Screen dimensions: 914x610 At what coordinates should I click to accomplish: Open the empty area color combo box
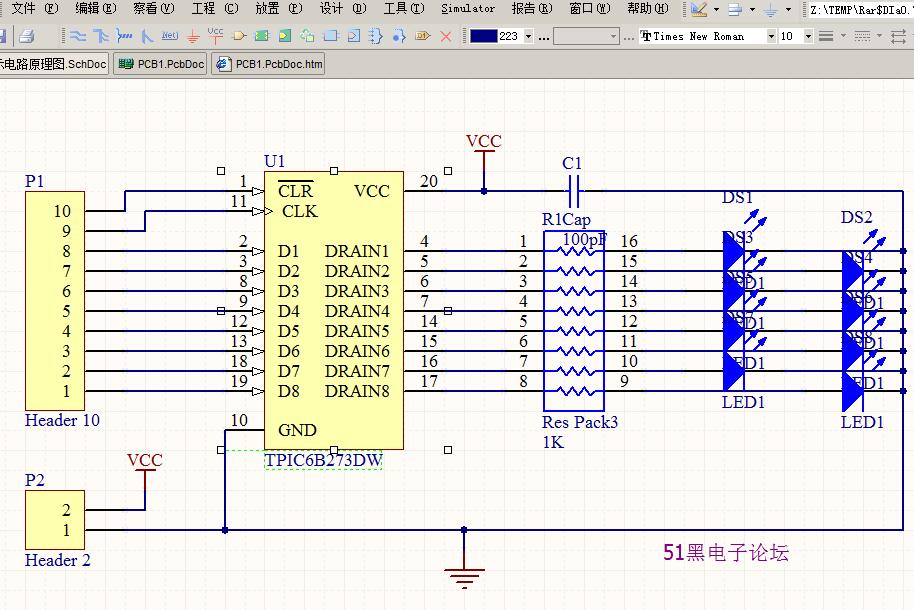click(586, 36)
